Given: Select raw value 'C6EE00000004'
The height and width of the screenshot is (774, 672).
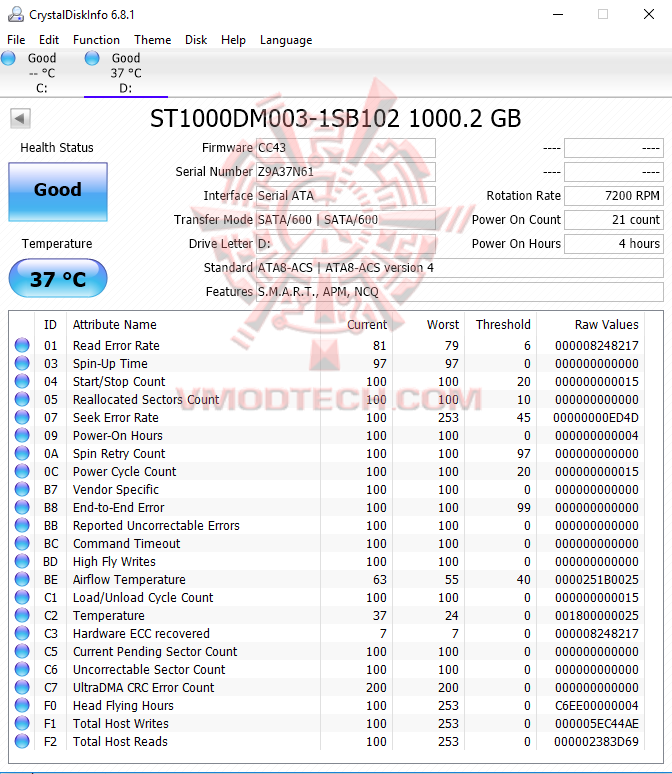Looking at the screenshot, I should coord(596,705).
